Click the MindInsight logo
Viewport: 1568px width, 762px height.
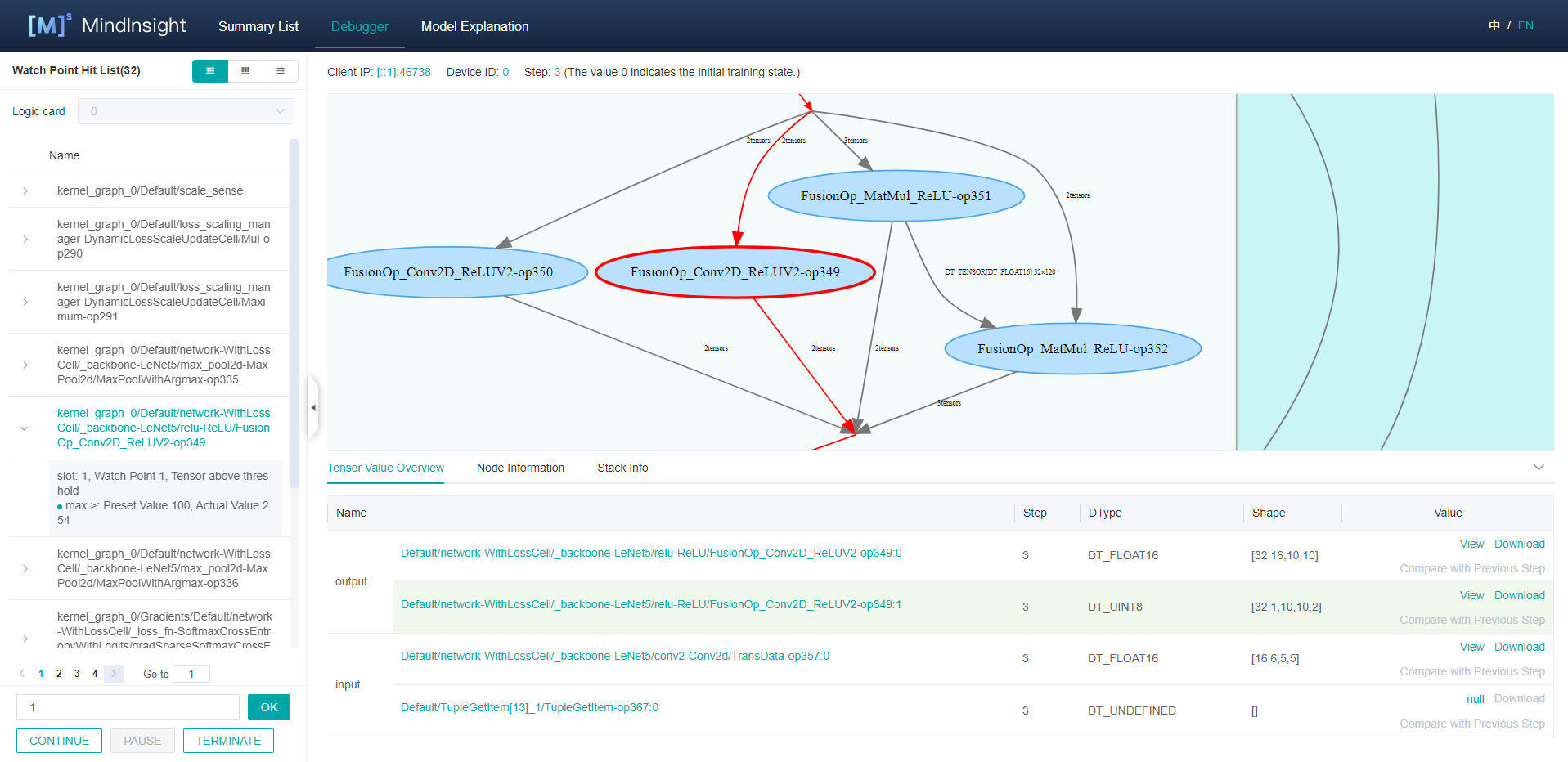coord(107,25)
